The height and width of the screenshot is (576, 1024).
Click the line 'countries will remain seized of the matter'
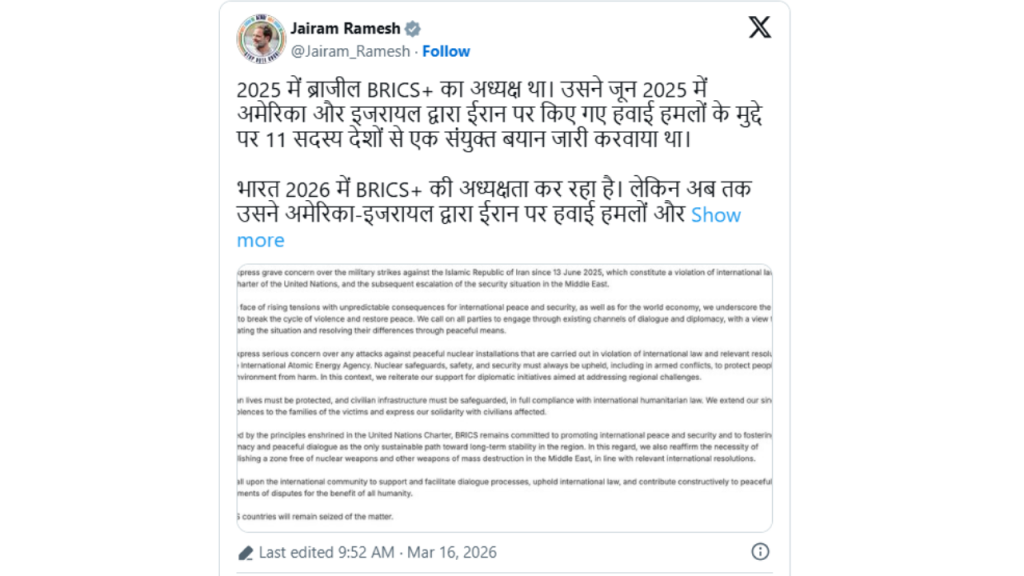(x=317, y=517)
